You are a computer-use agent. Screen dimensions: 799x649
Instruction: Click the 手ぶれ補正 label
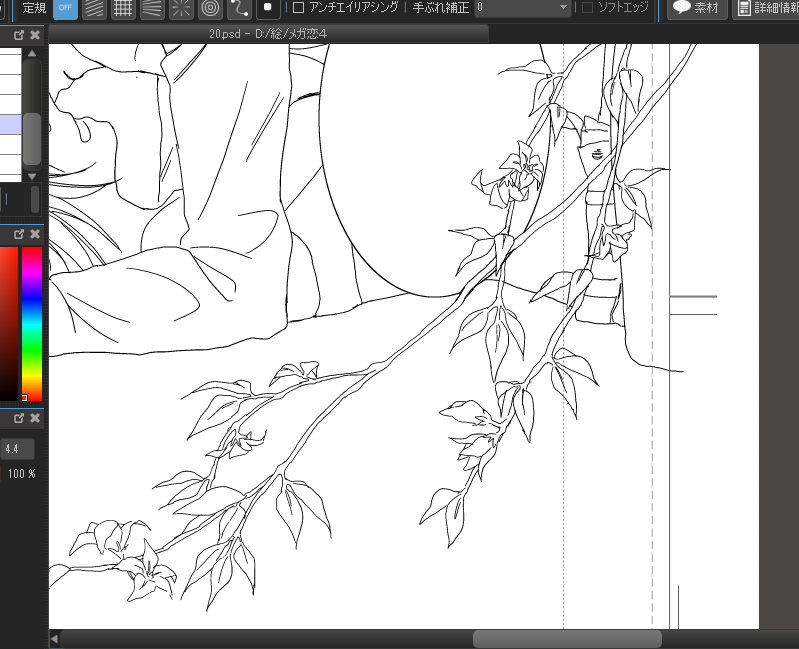pyautogui.click(x=441, y=8)
